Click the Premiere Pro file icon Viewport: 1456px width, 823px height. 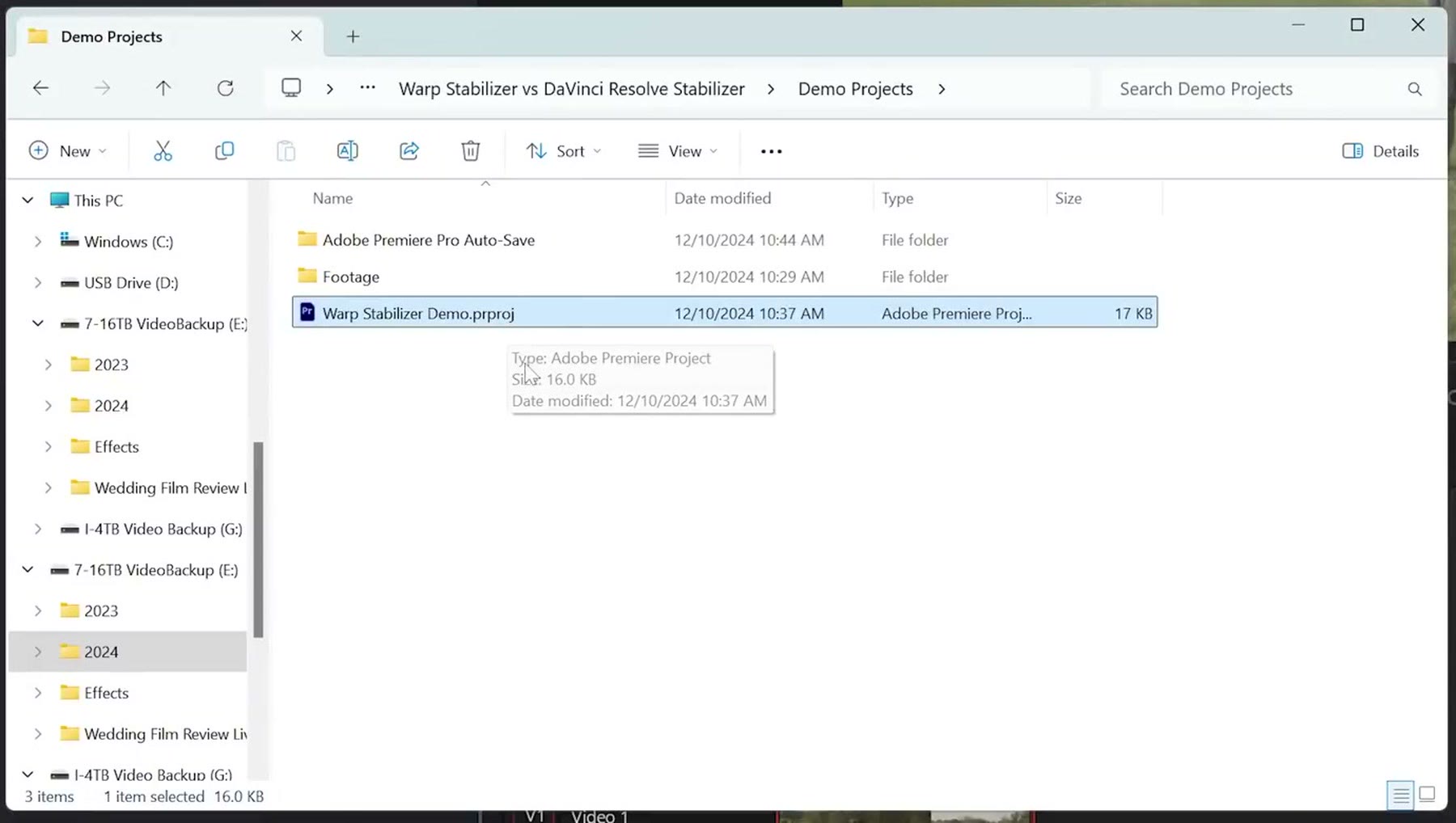coord(307,312)
